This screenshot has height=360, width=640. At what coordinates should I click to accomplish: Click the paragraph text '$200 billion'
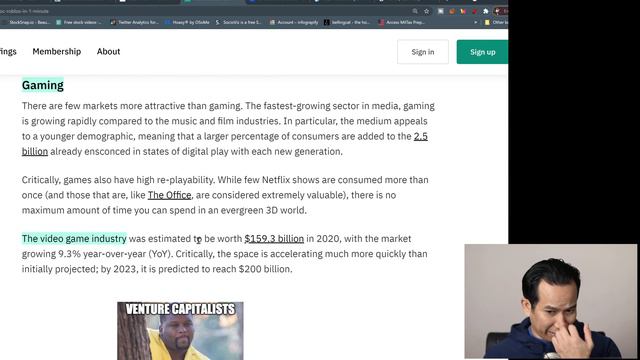point(265,269)
